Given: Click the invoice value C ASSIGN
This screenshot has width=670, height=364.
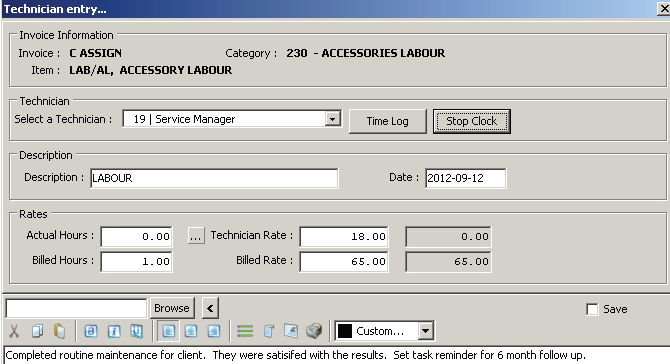Looking at the screenshot, I should click(95, 53).
